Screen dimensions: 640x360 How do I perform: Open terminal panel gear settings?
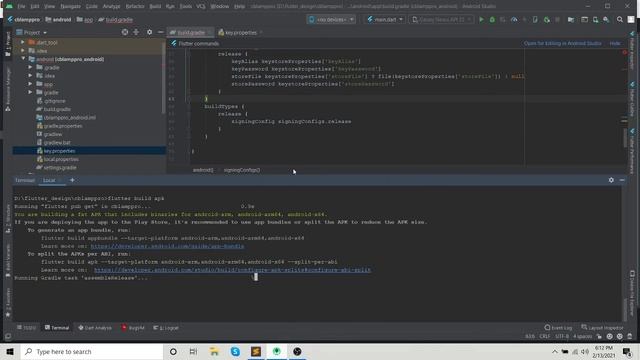click(611, 180)
